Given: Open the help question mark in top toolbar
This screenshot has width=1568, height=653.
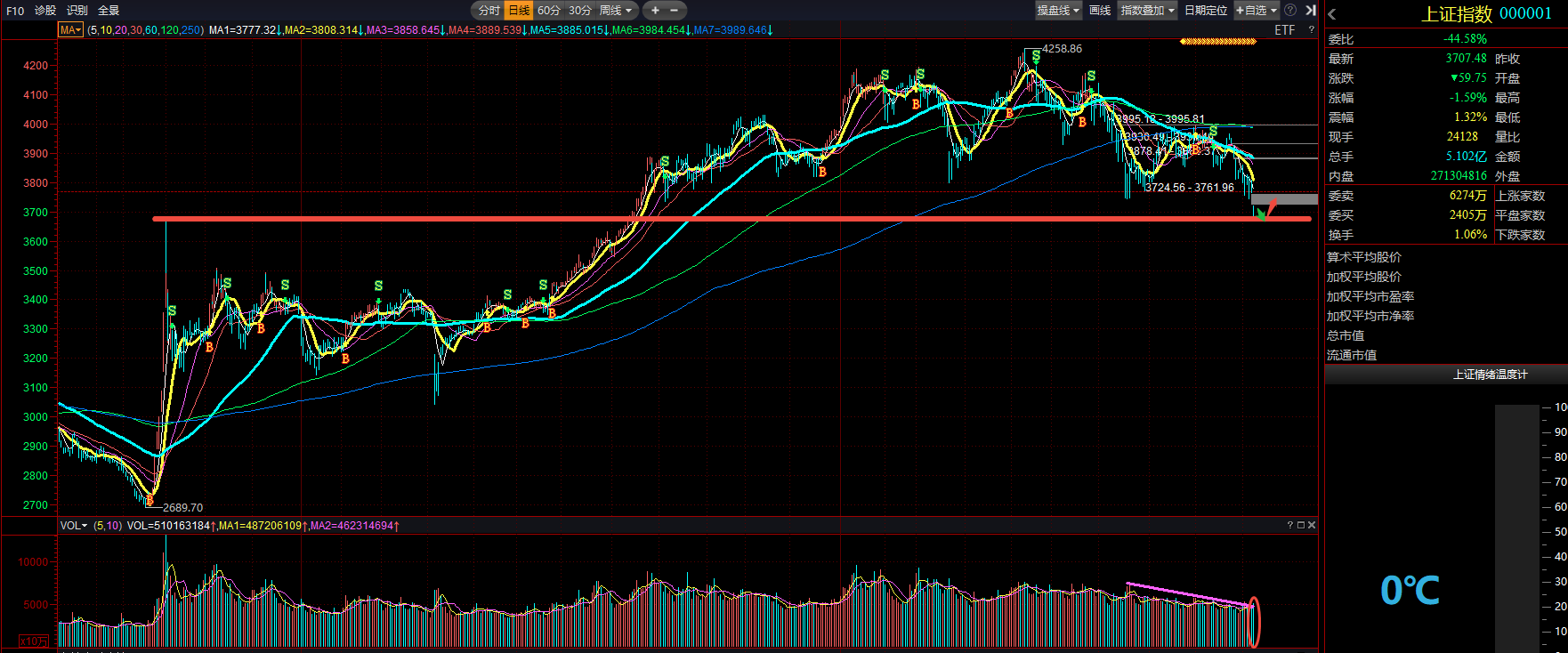Looking at the screenshot, I should [1290, 11].
